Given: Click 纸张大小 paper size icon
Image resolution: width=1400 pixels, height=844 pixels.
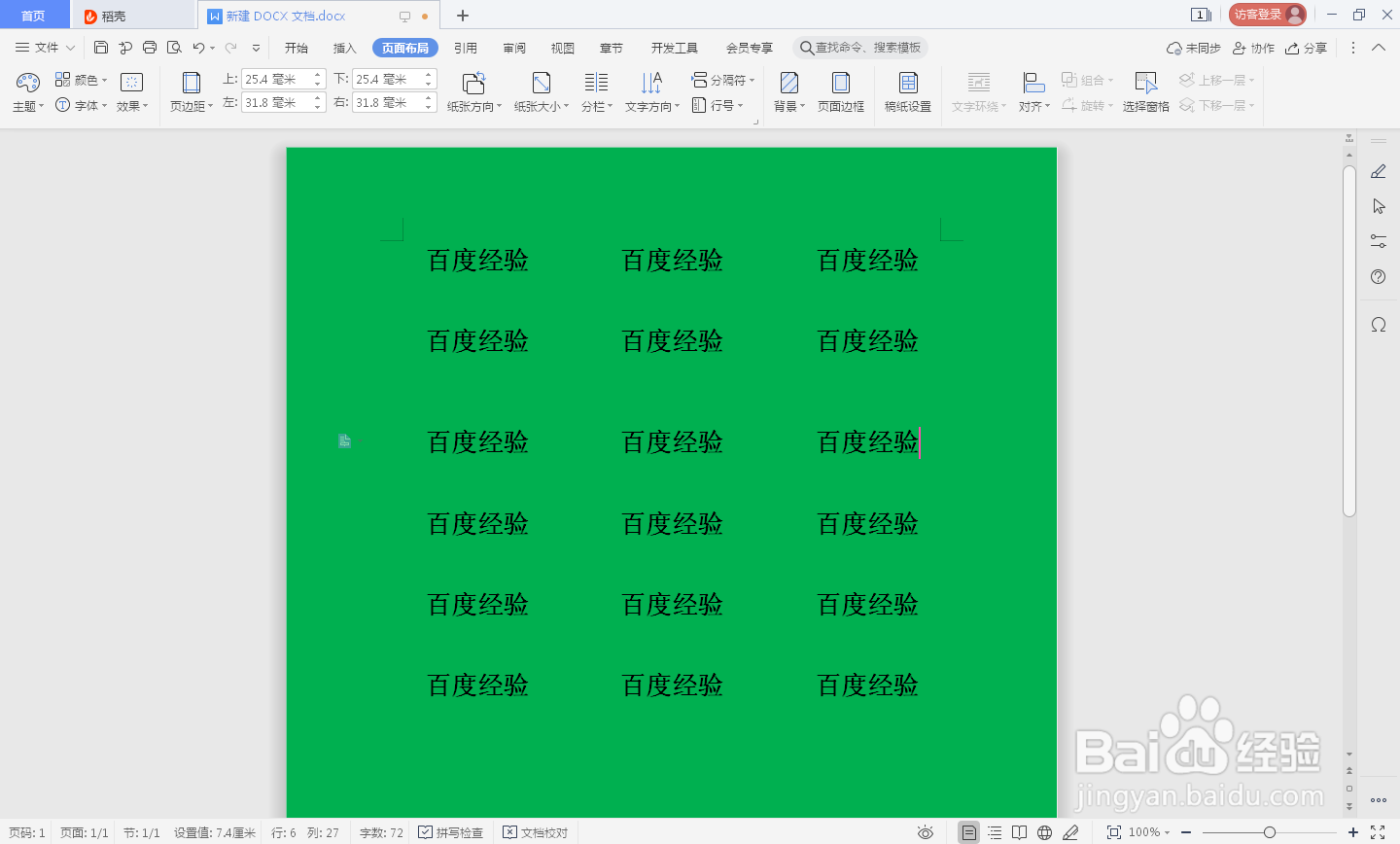Looking at the screenshot, I should point(542,83).
